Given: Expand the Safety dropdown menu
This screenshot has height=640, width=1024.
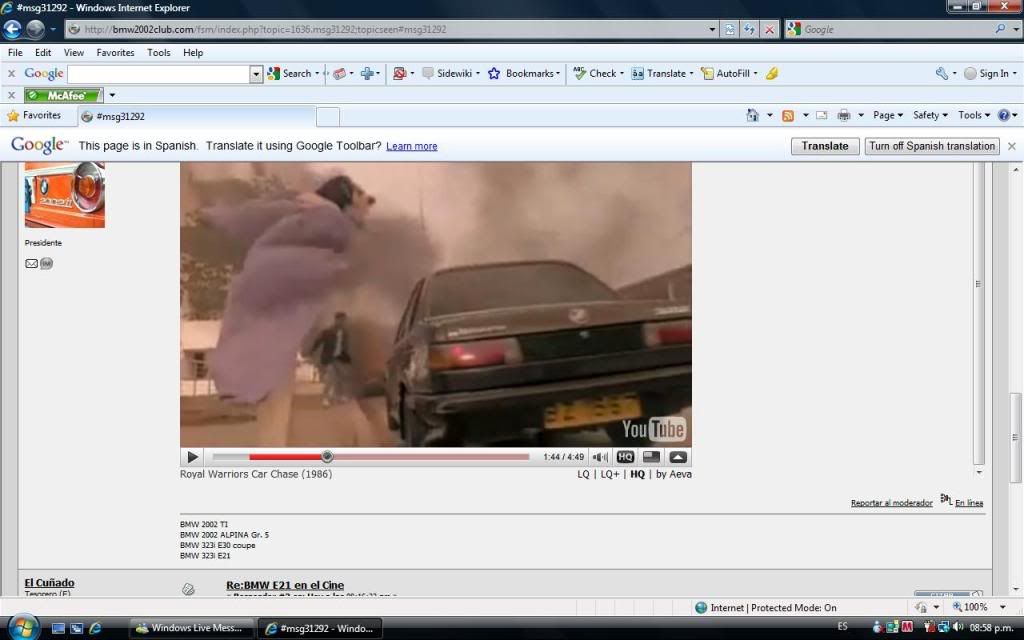Looking at the screenshot, I should coord(930,115).
